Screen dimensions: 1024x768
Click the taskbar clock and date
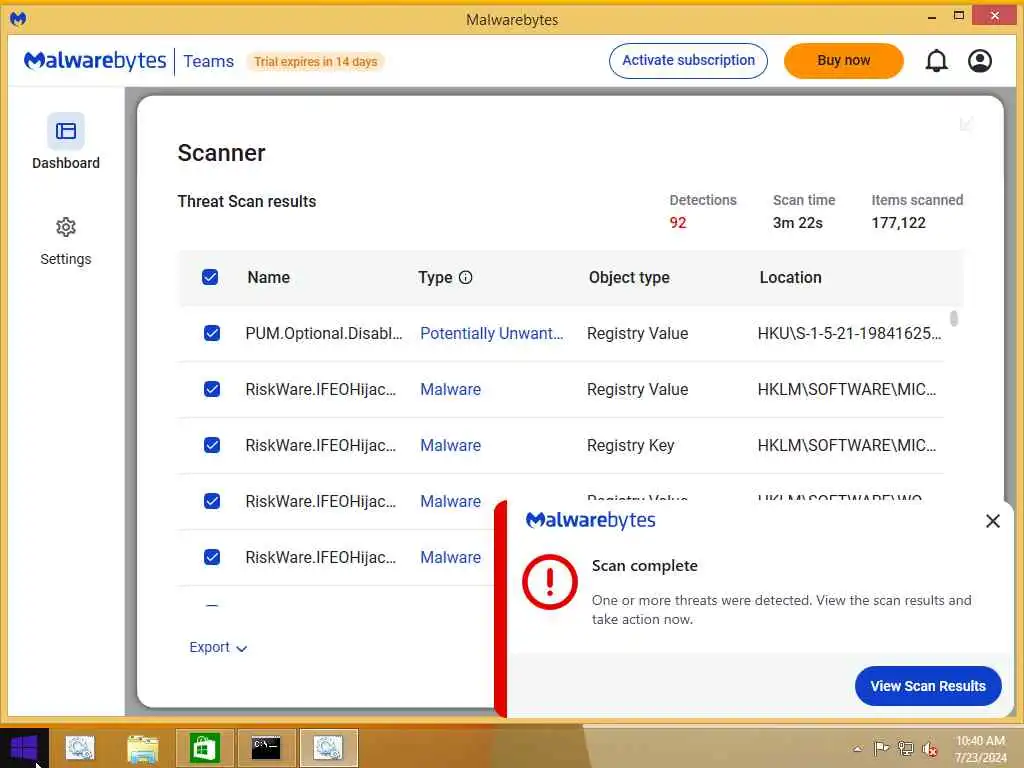(980, 749)
